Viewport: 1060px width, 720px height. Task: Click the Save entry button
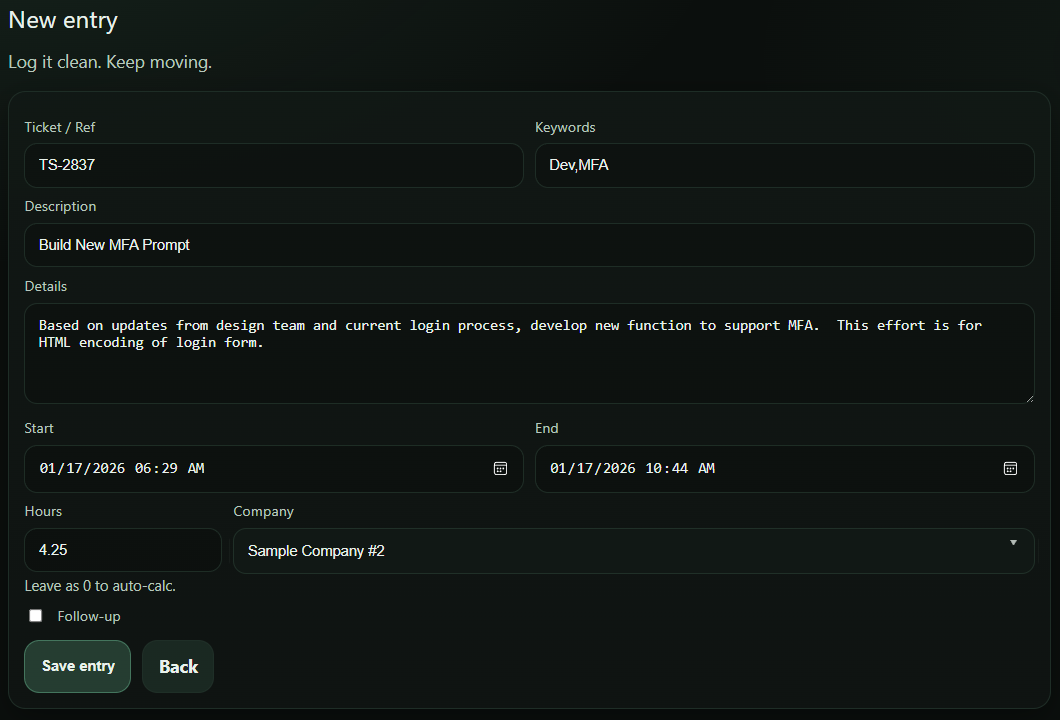pyautogui.click(x=77, y=666)
